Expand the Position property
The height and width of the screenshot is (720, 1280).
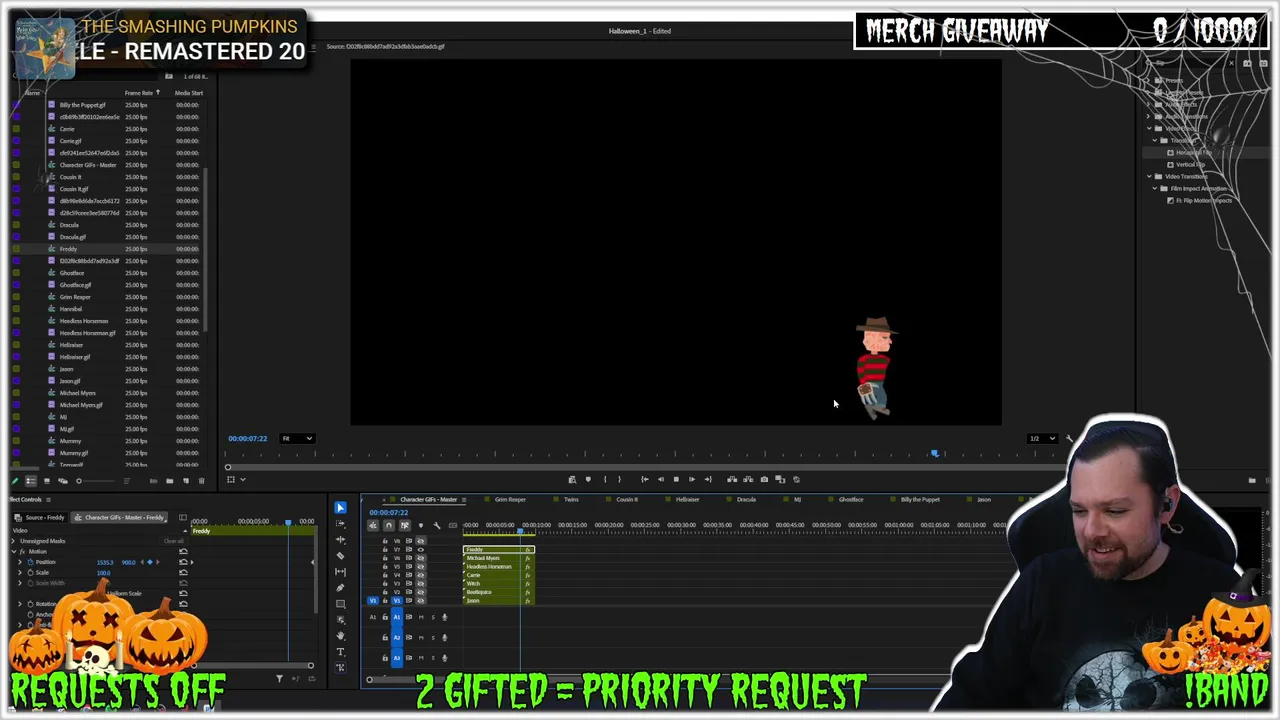tap(19, 562)
